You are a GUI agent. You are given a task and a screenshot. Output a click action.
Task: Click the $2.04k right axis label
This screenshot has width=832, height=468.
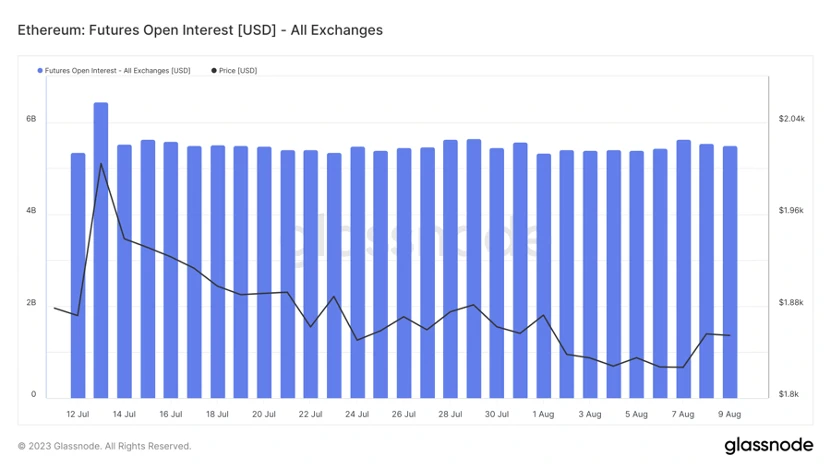click(791, 119)
